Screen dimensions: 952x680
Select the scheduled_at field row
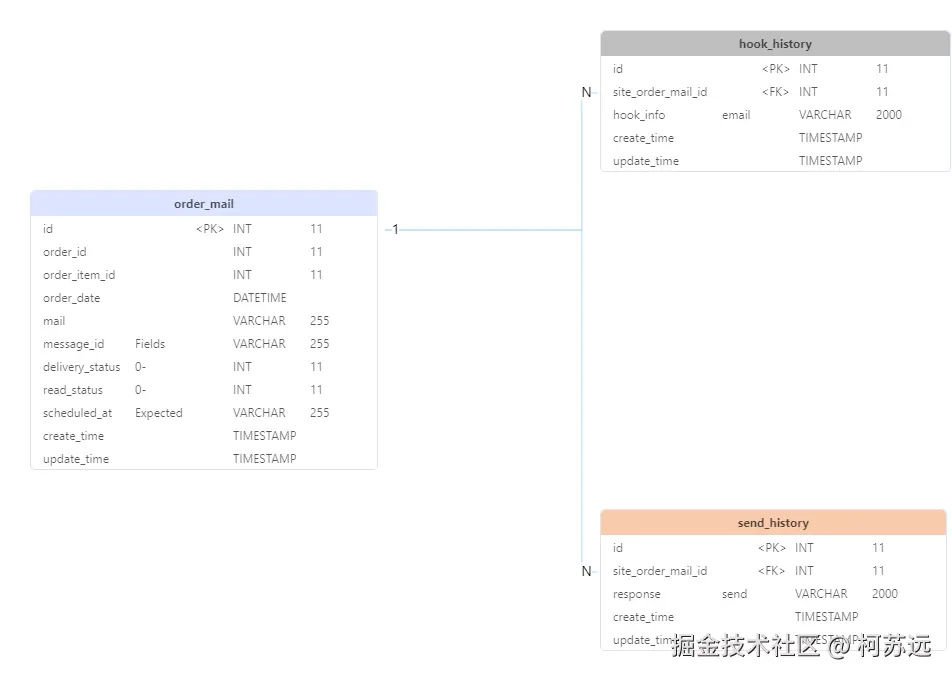(77, 412)
